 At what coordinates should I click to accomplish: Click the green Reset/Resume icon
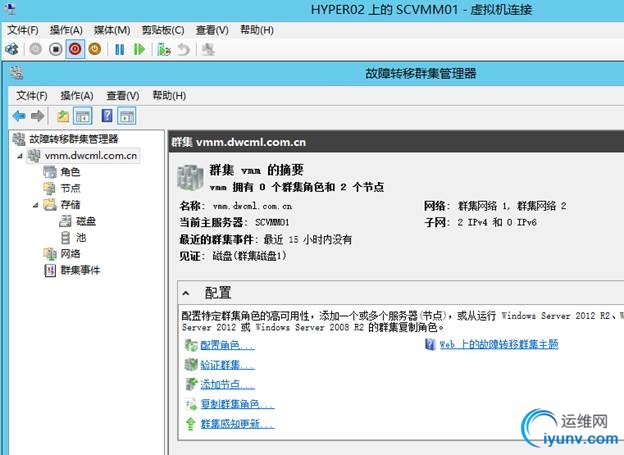coord(139,50)
